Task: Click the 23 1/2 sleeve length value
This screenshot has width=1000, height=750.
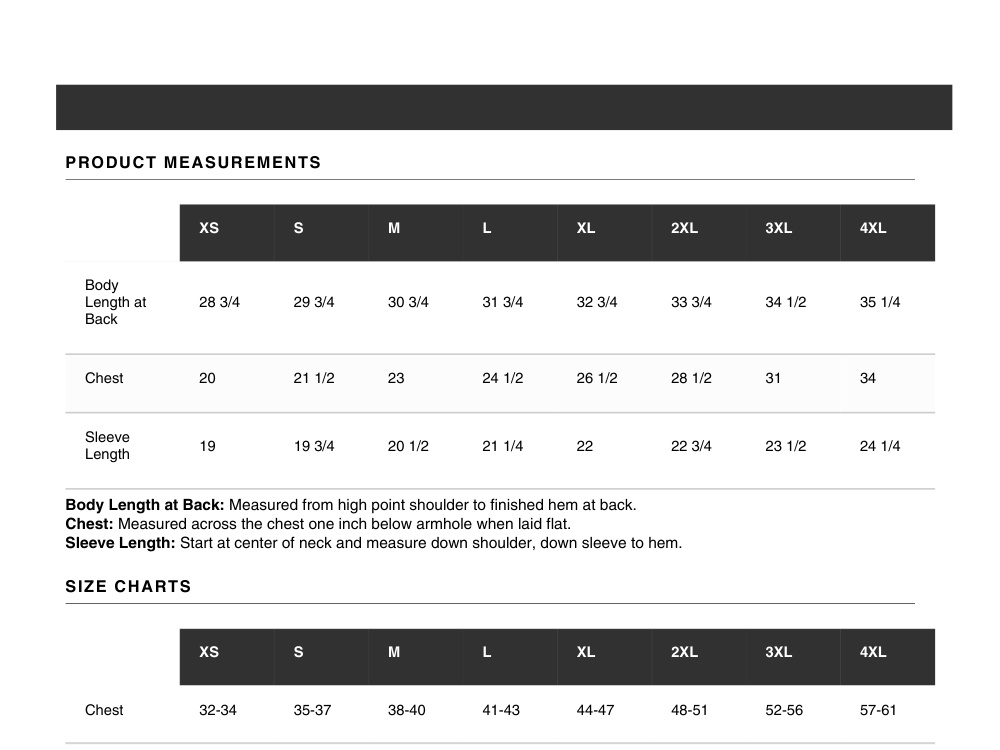Action: (x=785, y=446)
